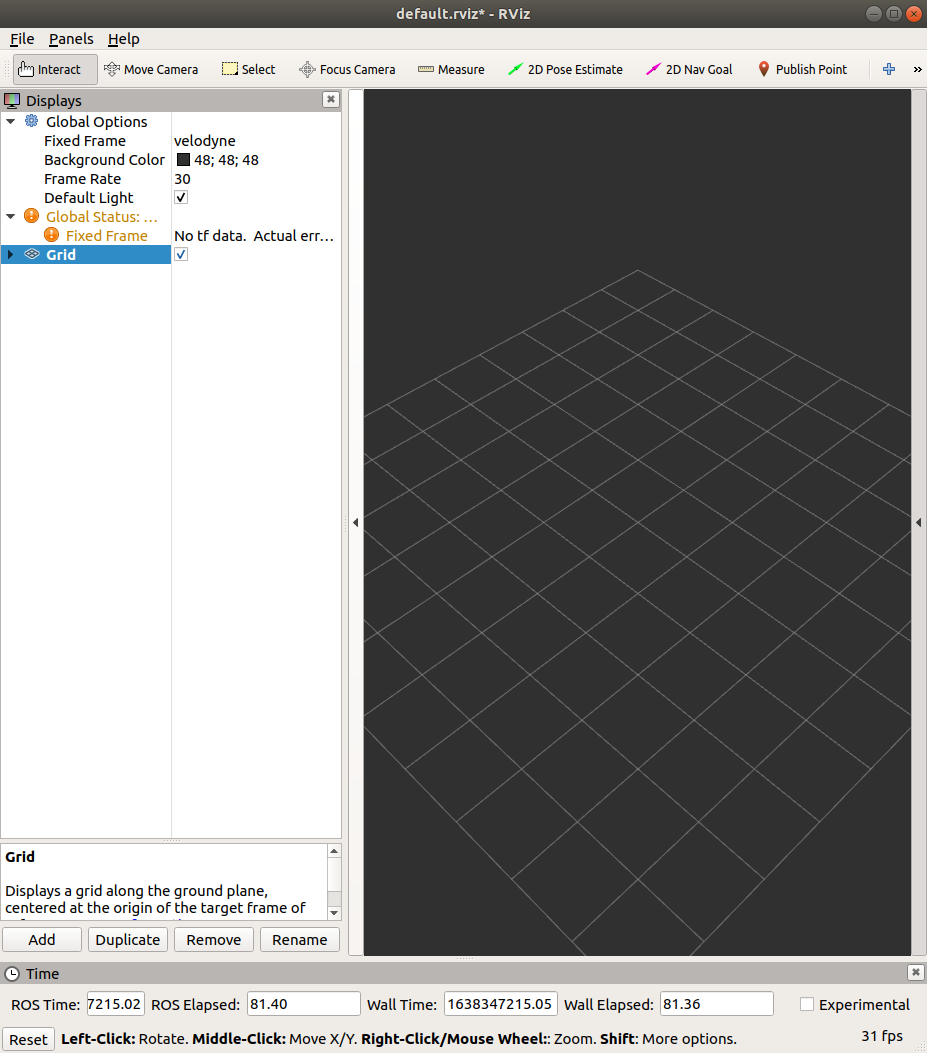Click the 'No tf data' status text

[x=254, y=236]
